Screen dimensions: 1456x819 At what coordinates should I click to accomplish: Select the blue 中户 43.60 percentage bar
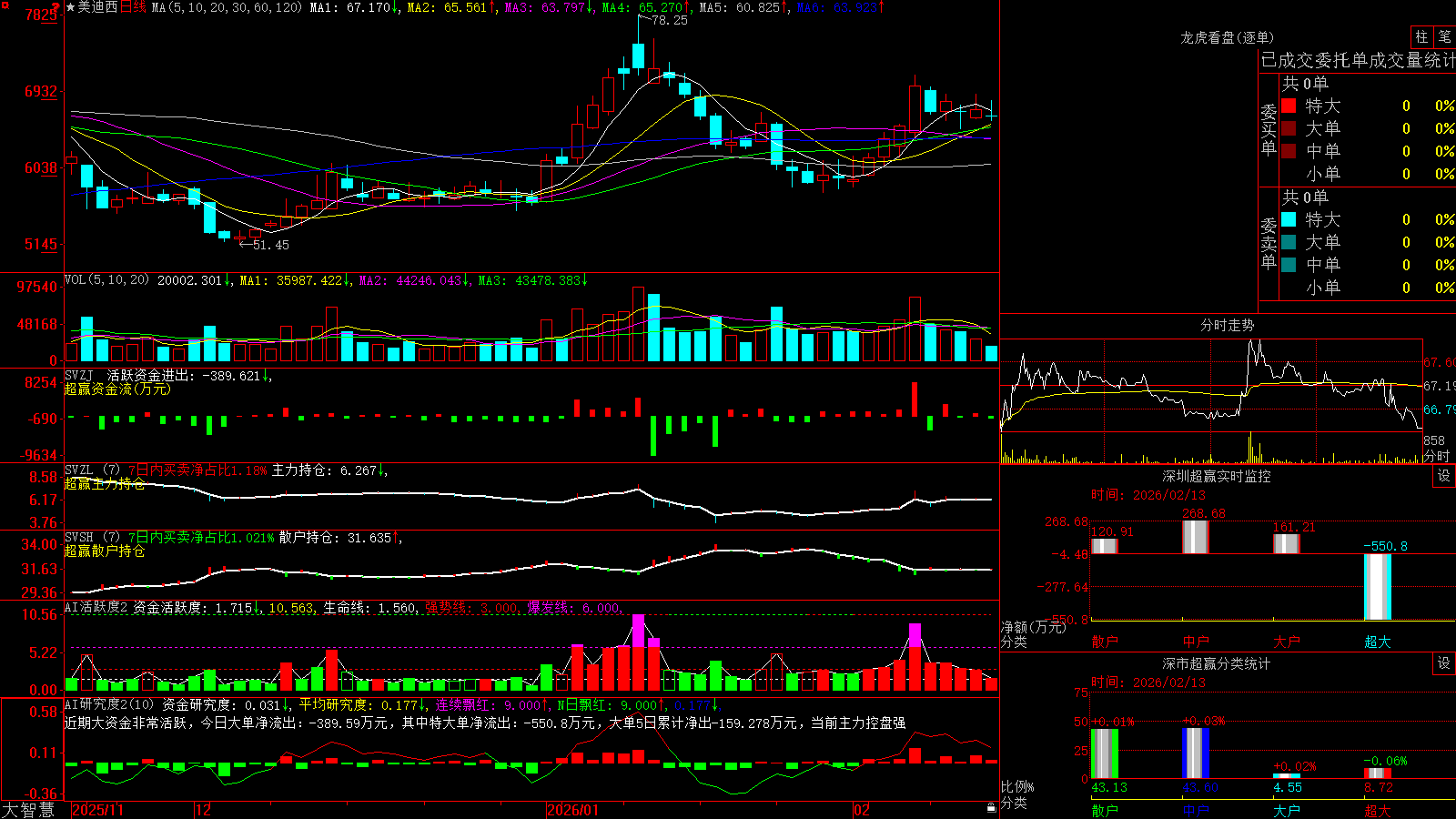click(1196, 753)
